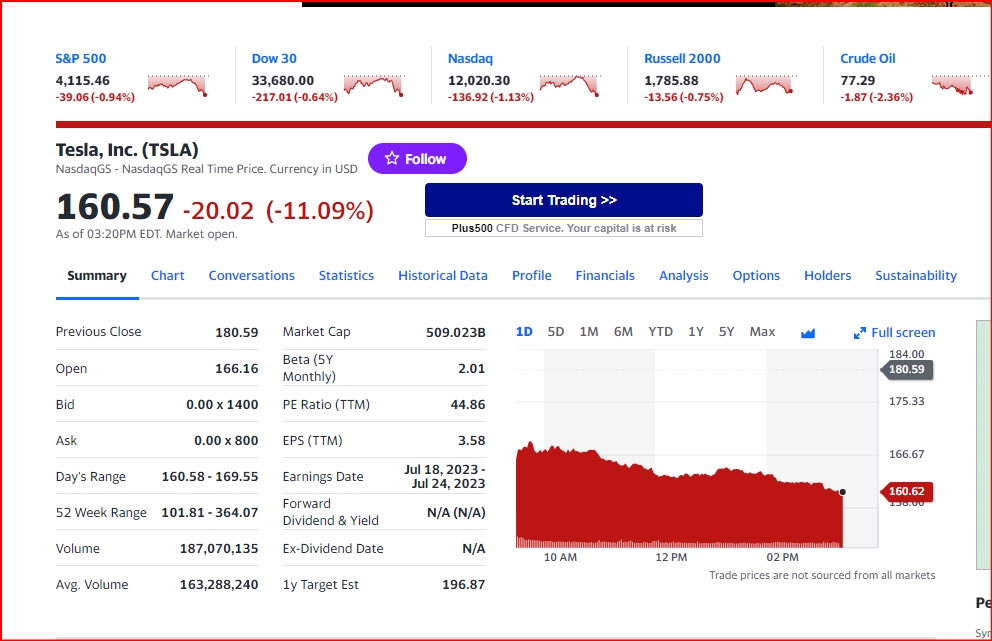
Task: Select the 1D chart range
Action: coord(524,332)
